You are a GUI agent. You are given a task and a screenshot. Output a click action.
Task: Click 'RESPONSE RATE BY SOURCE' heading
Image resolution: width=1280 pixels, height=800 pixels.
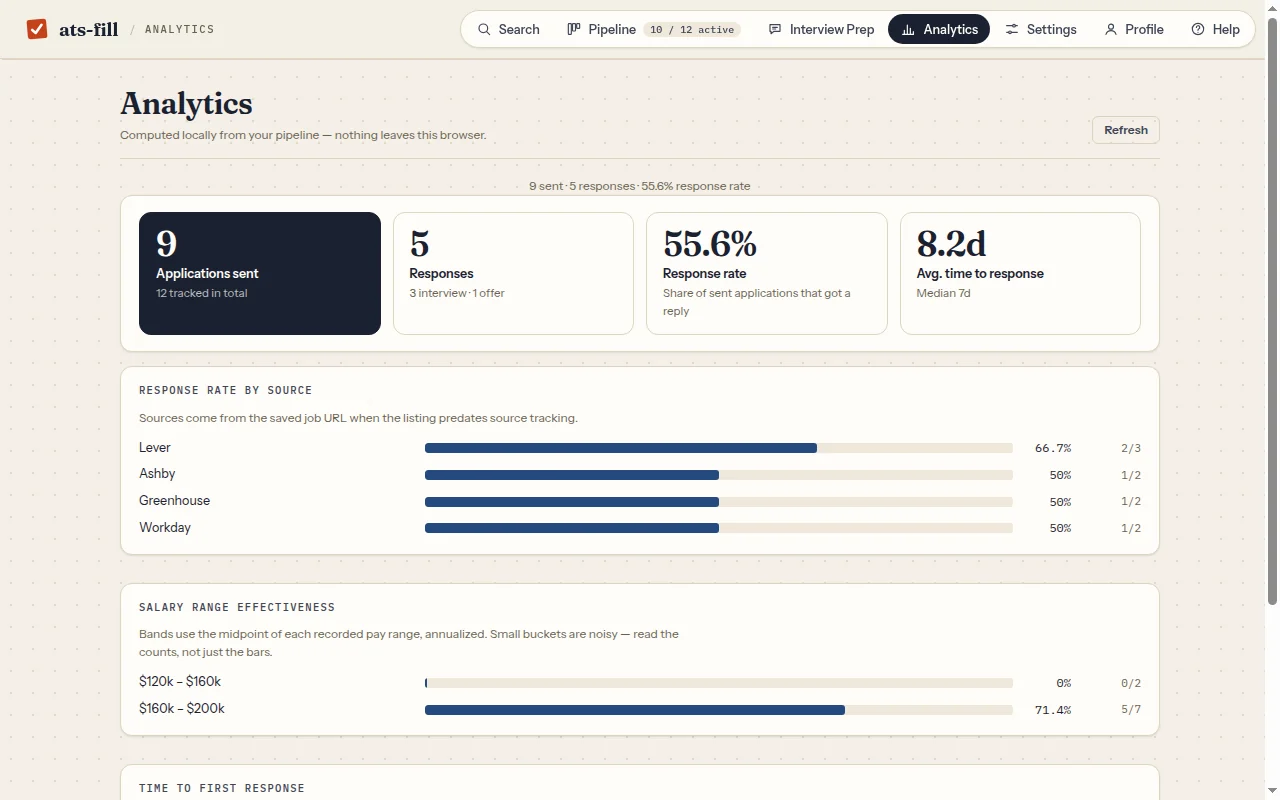click(x=226, y=390)
